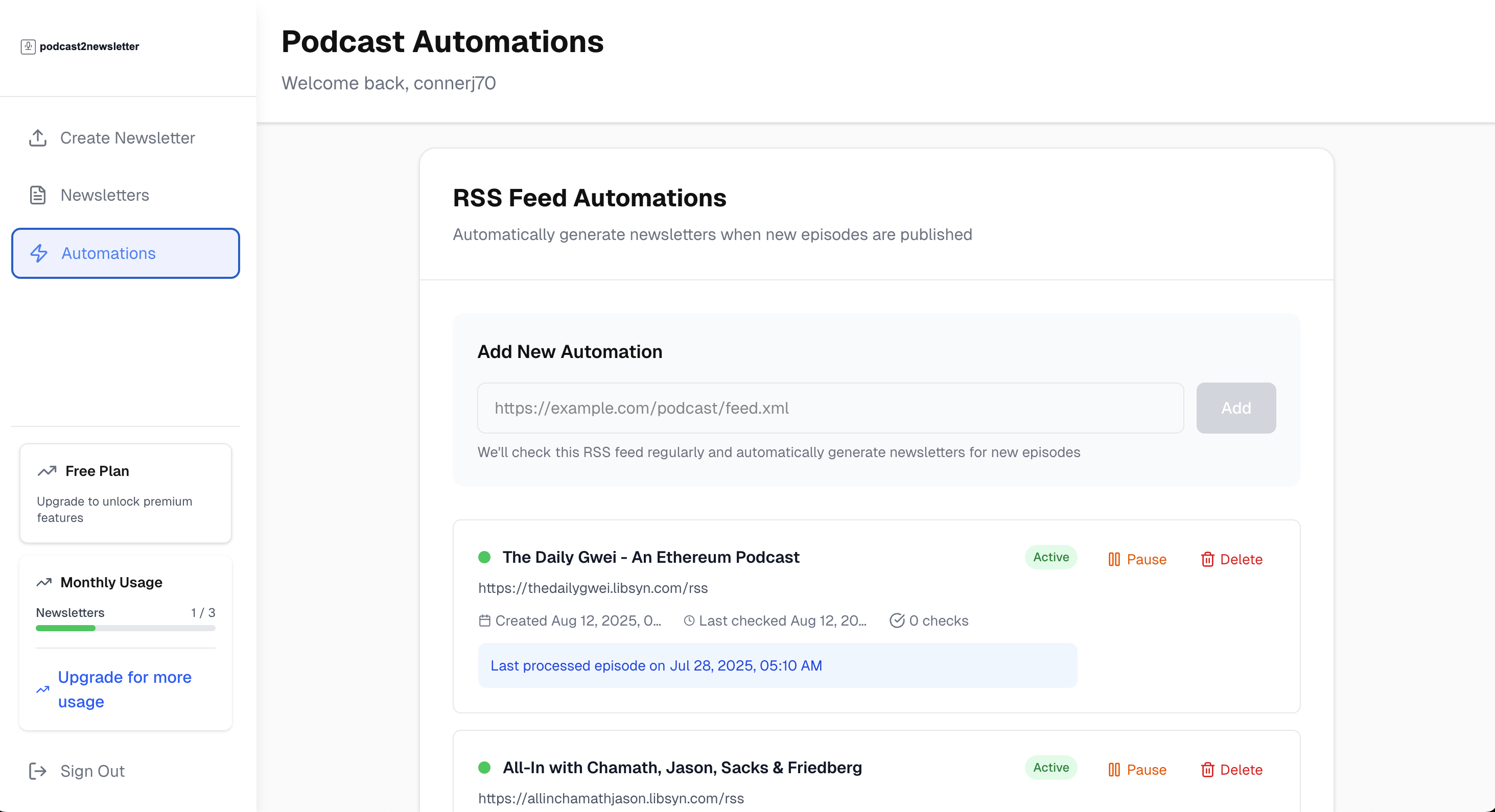Image resolution: width=1495 pixels, height=812 pixels.
Task: Click the trash icon for The Daily Gwei
Action: click(x=1208, y=560)
